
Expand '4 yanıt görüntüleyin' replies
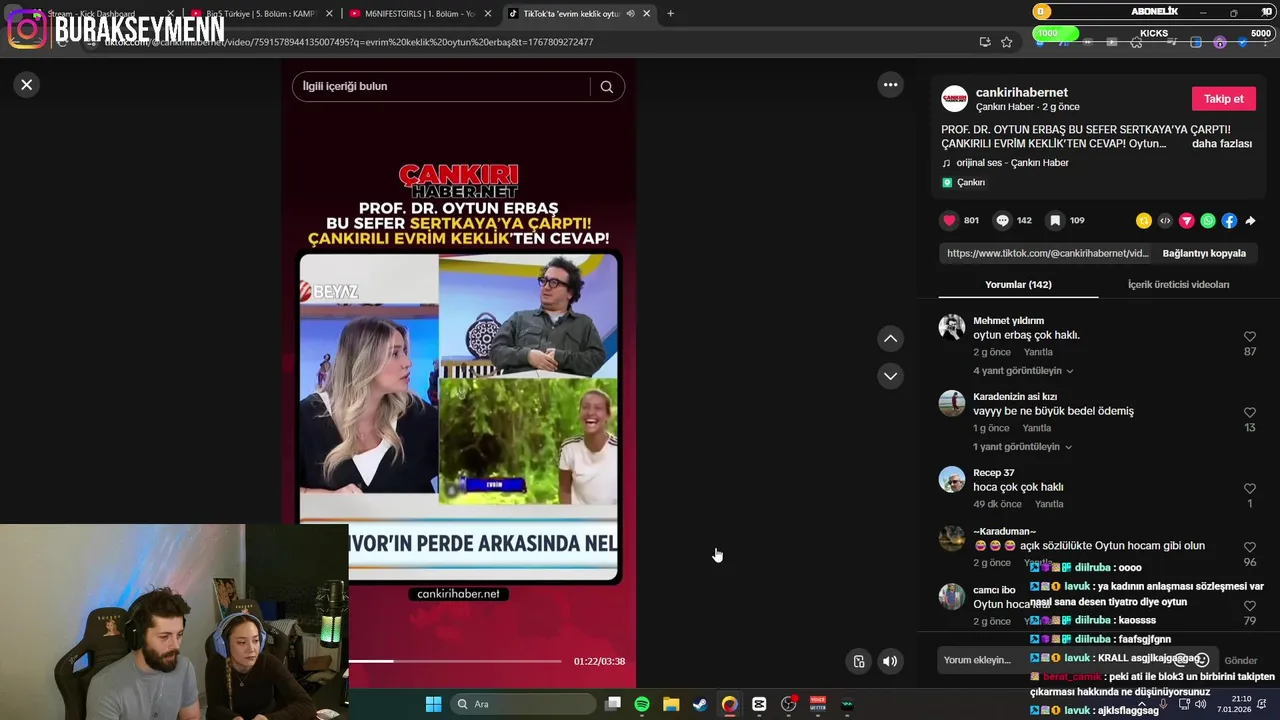point(1023,370)
